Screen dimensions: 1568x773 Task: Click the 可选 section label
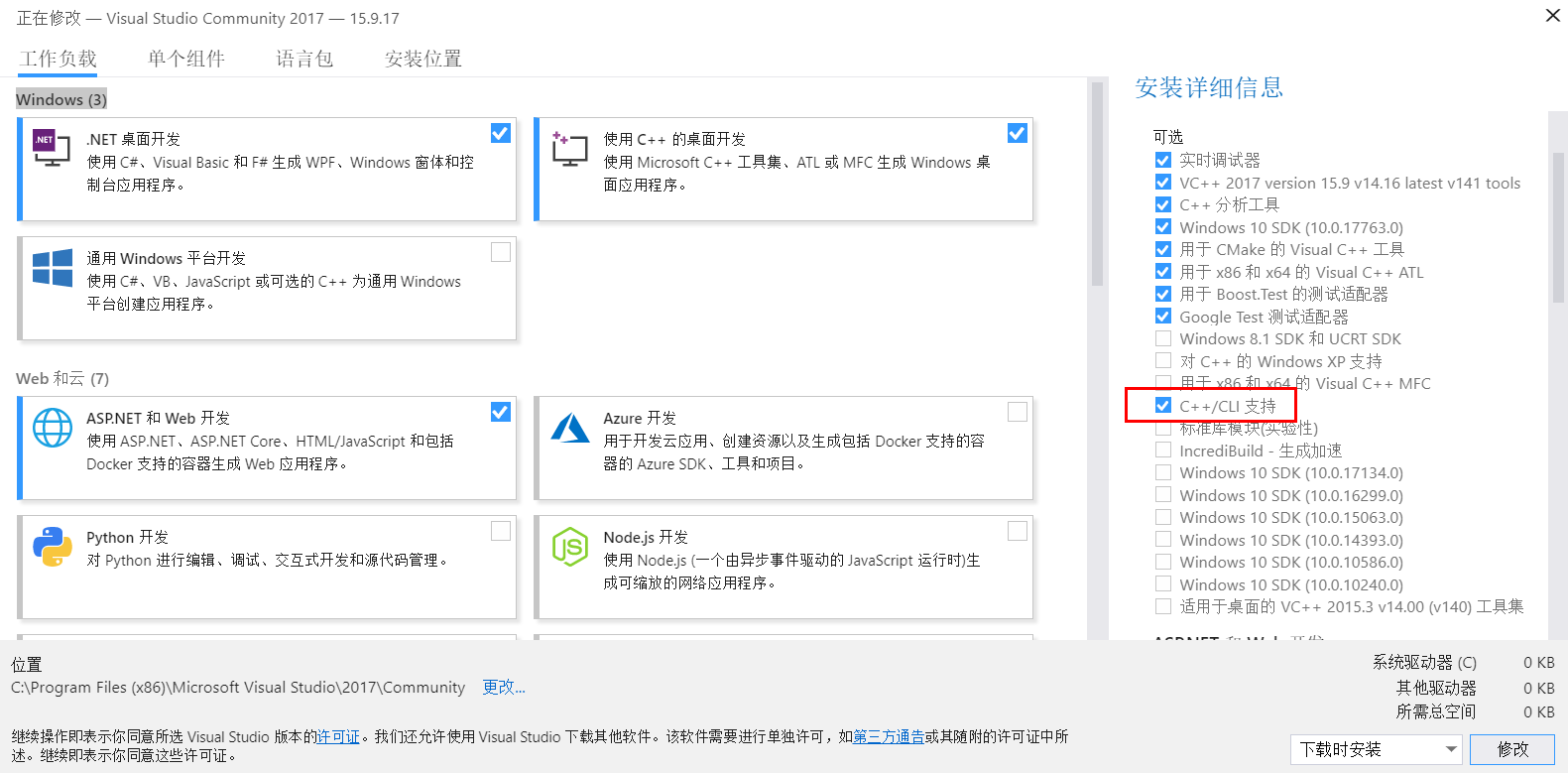pos(1168,137)
